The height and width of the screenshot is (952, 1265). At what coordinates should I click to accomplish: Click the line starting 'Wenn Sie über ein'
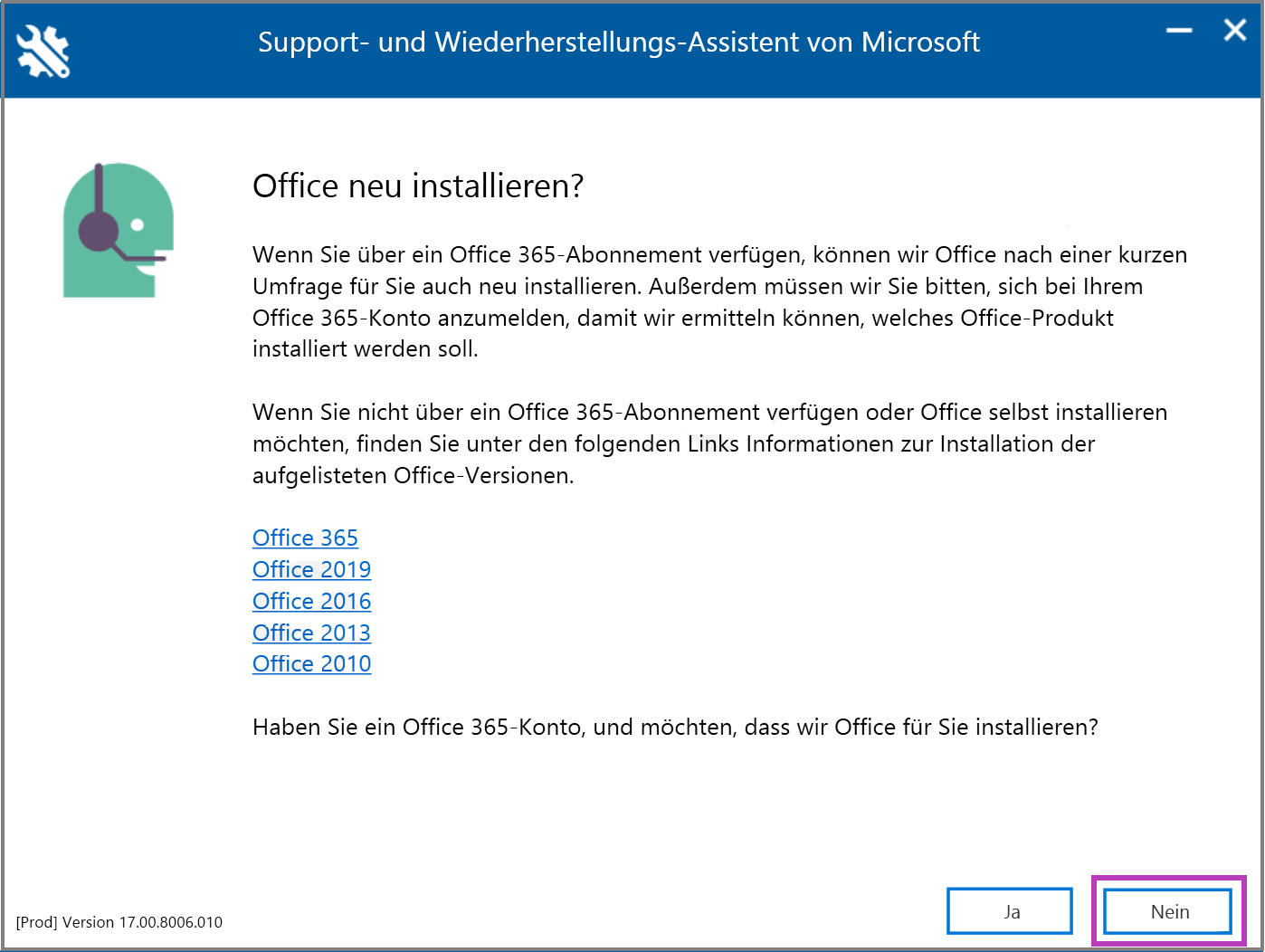pos(719,255)
